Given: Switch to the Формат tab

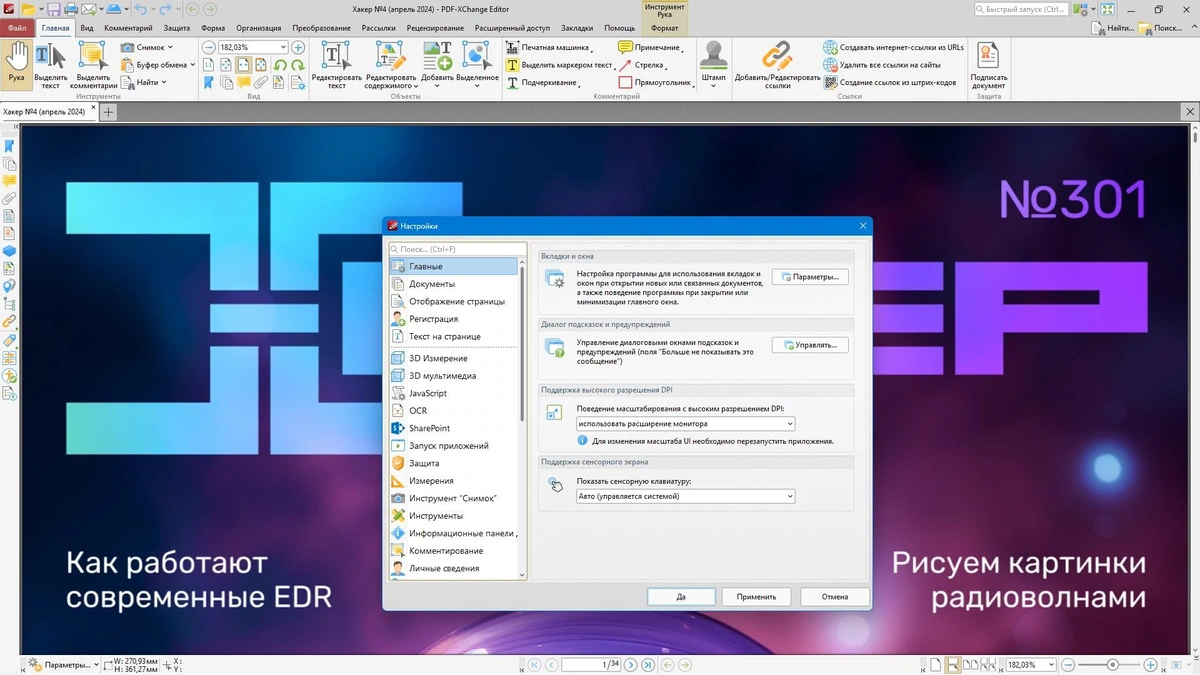Looking at the screenshot, I should pos(664,28).
